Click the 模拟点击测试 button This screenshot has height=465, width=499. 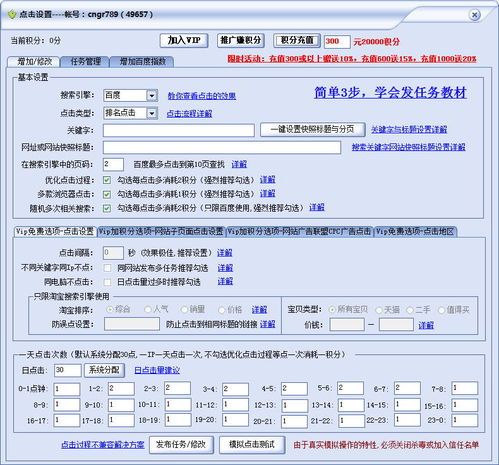252,445
